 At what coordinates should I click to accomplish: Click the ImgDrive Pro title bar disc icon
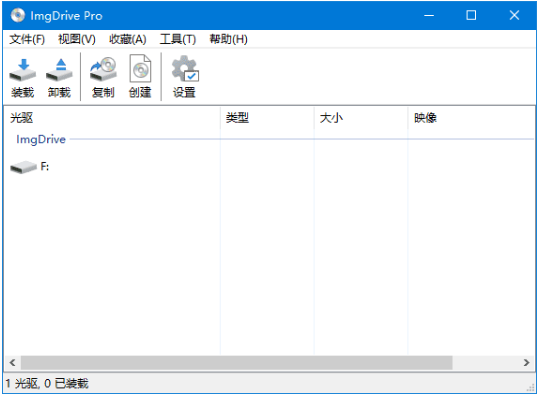coord(18,15)
